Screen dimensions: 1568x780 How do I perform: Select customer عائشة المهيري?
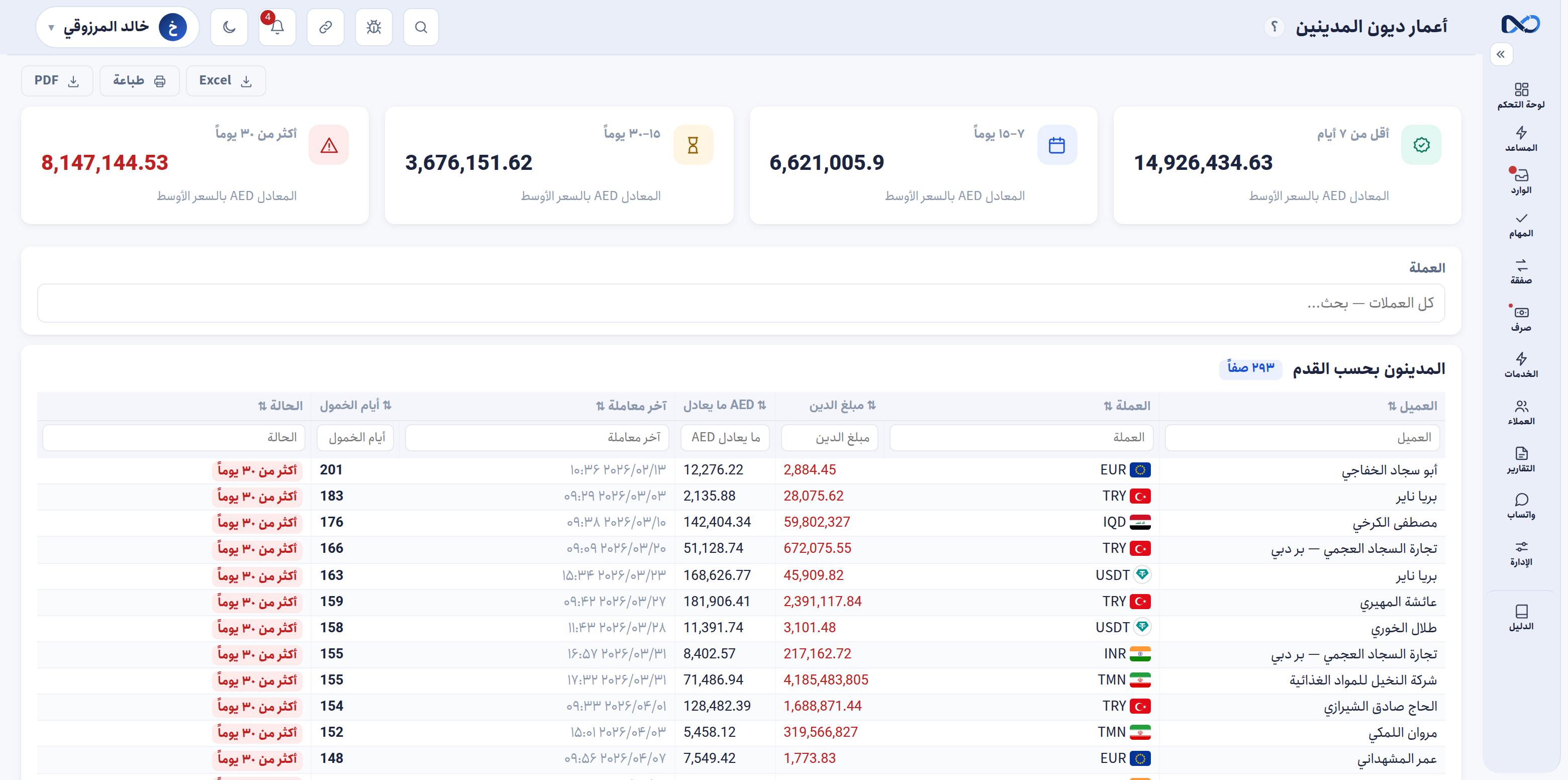click(x=1398, y=602)
